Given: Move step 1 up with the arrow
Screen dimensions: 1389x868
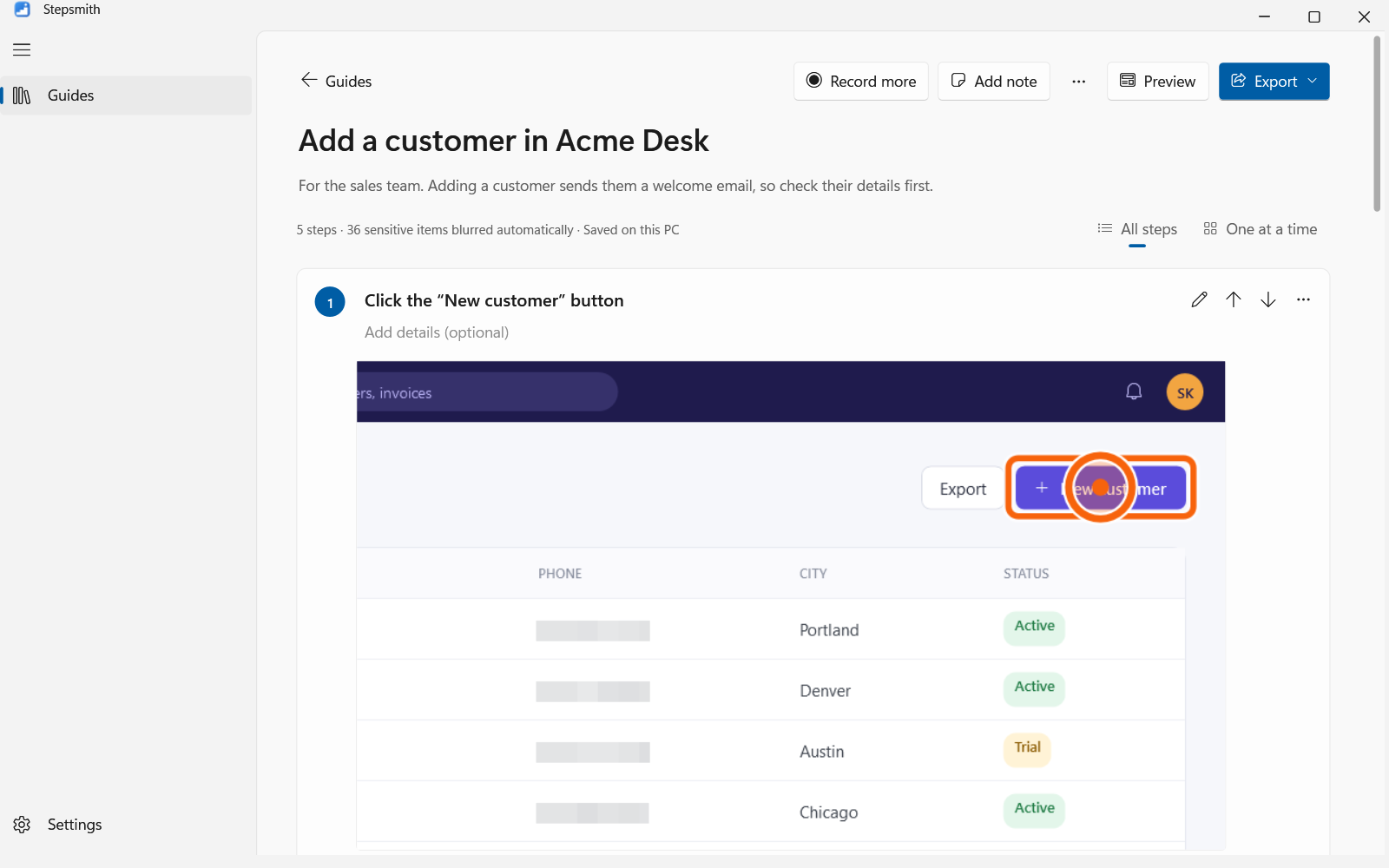Looking at the screenshot, I should [1234, 299].
